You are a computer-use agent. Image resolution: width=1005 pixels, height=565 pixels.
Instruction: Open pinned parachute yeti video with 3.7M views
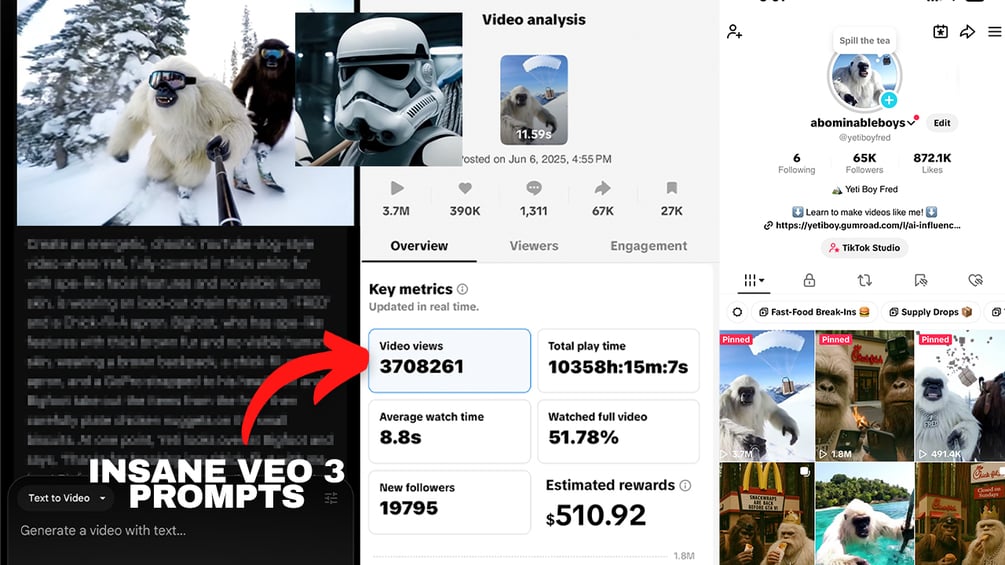coord(767,395)
